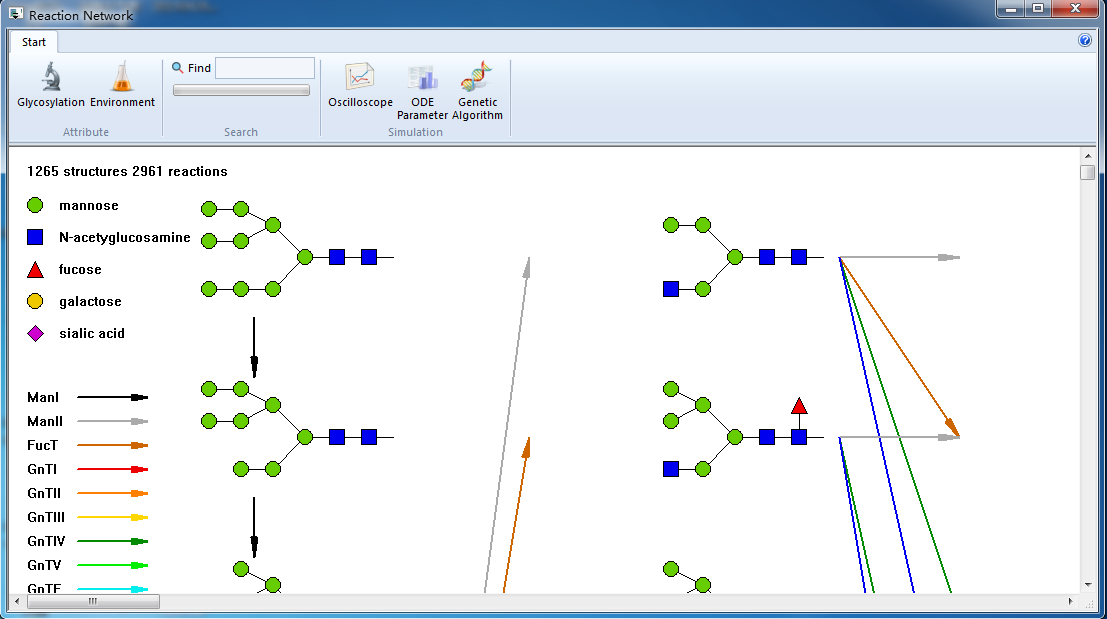1107x619 pixels.
Task: Click the 'GnTV' enzyme label
Action: pos(44,565)
